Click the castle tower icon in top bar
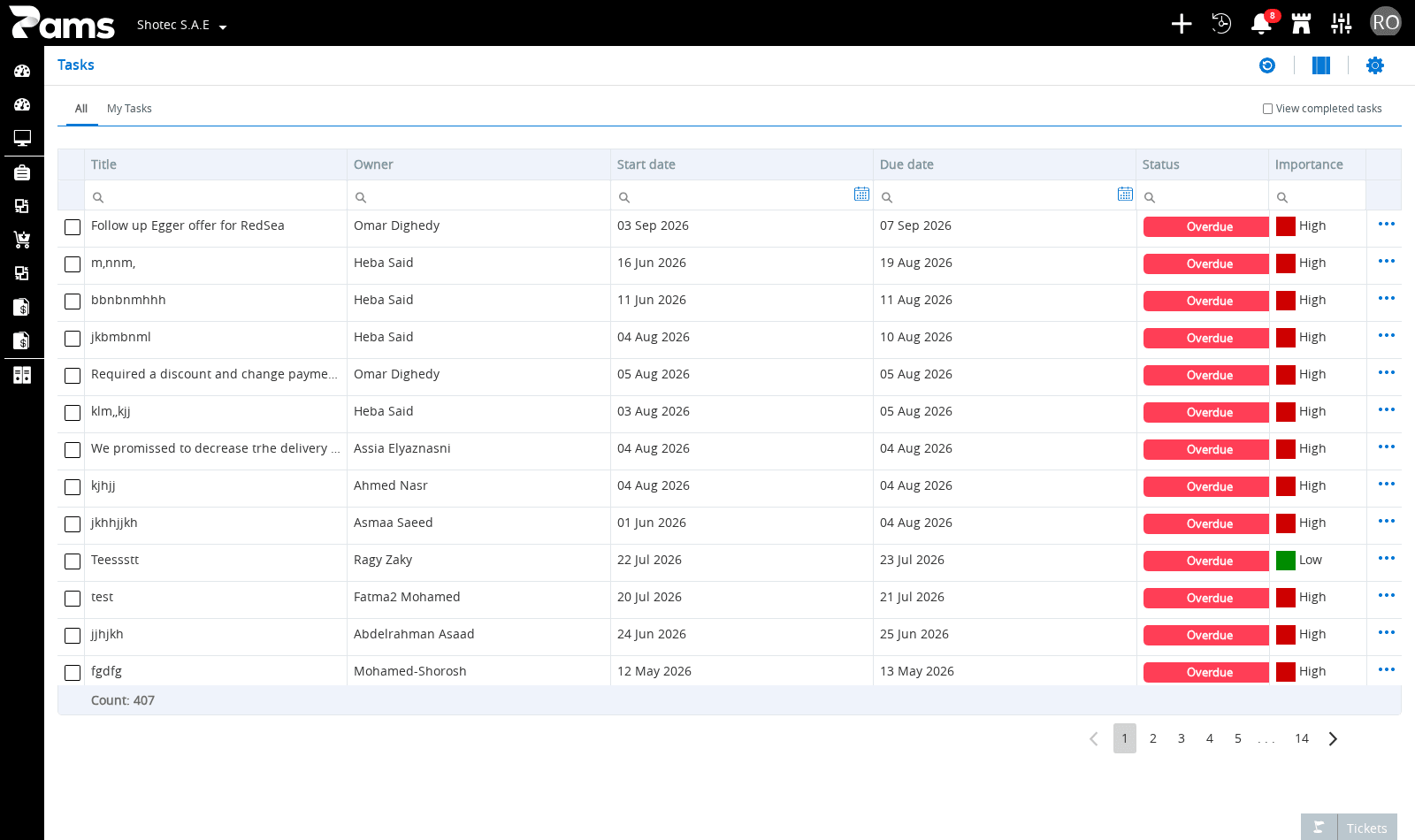The image size is (1415, 840). pos(1301,24)
